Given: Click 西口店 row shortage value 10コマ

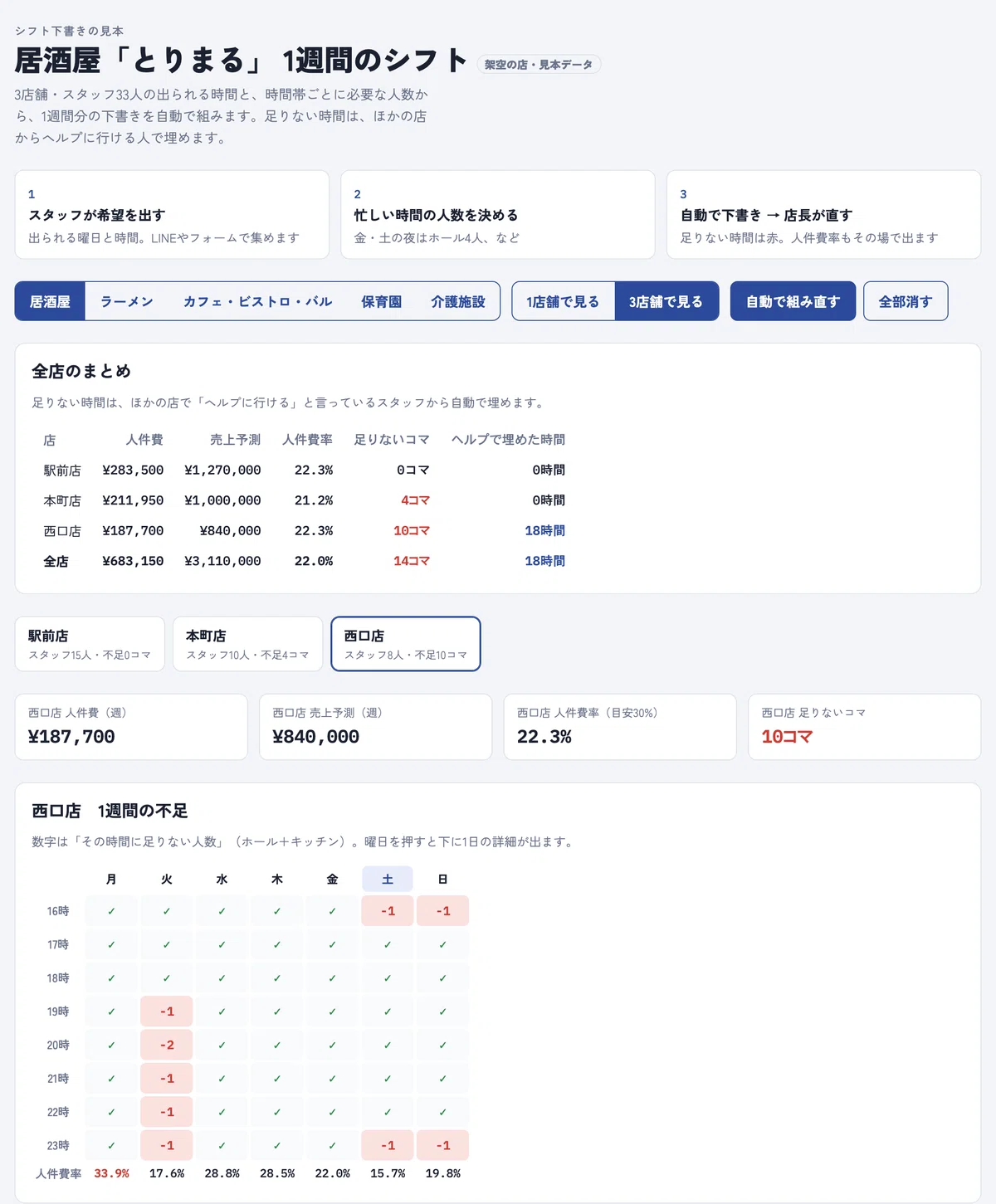Looking at the screenshot, I should click(412, 530).
